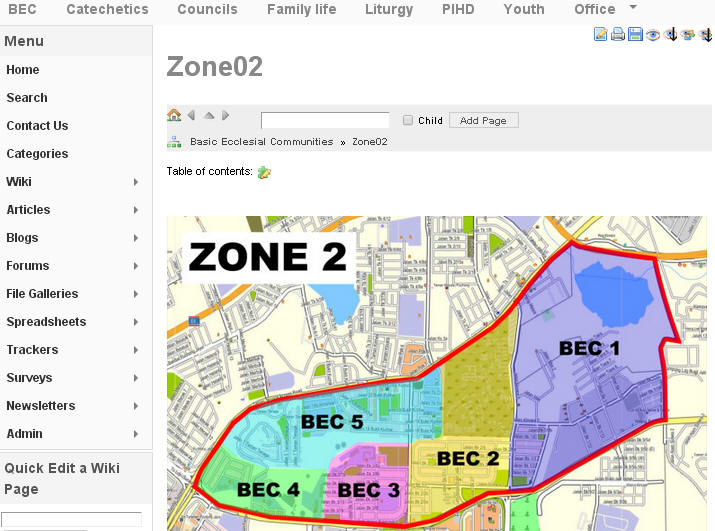Viewport: 715px width, 531px height.
Task: Go to next page with right arrow
Action: click(226, 116)
